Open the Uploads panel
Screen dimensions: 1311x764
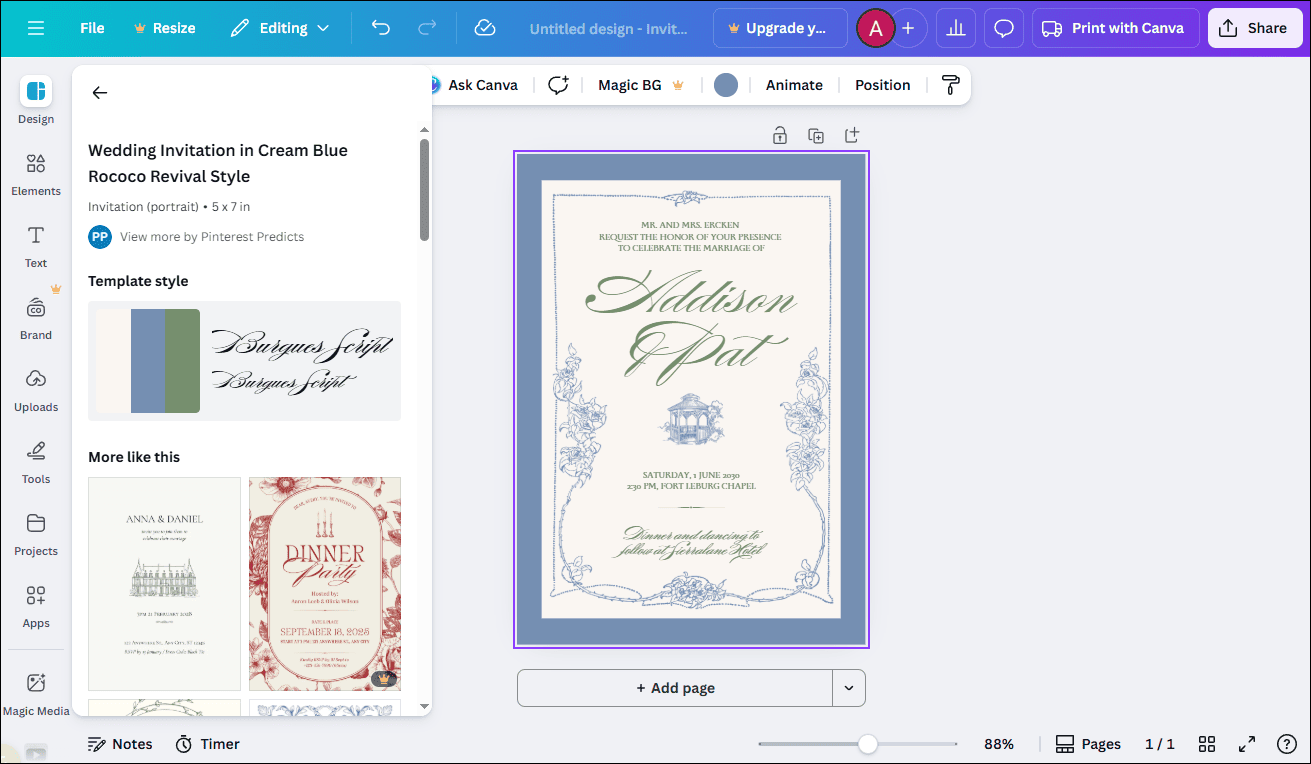pyautogui.click(x=35, y=389)
